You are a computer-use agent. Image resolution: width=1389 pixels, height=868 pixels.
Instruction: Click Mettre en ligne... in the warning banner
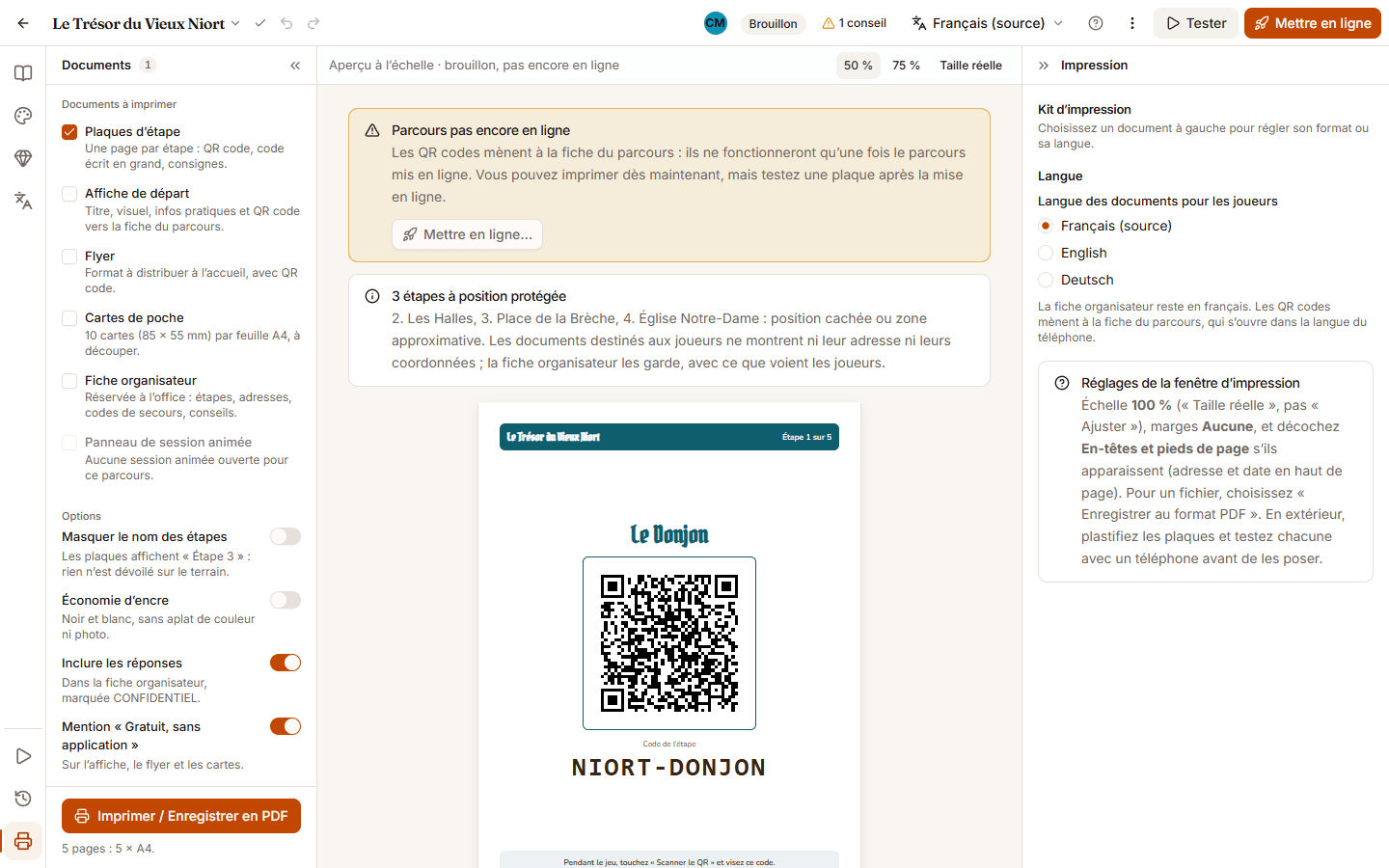(x=467, y=234)
